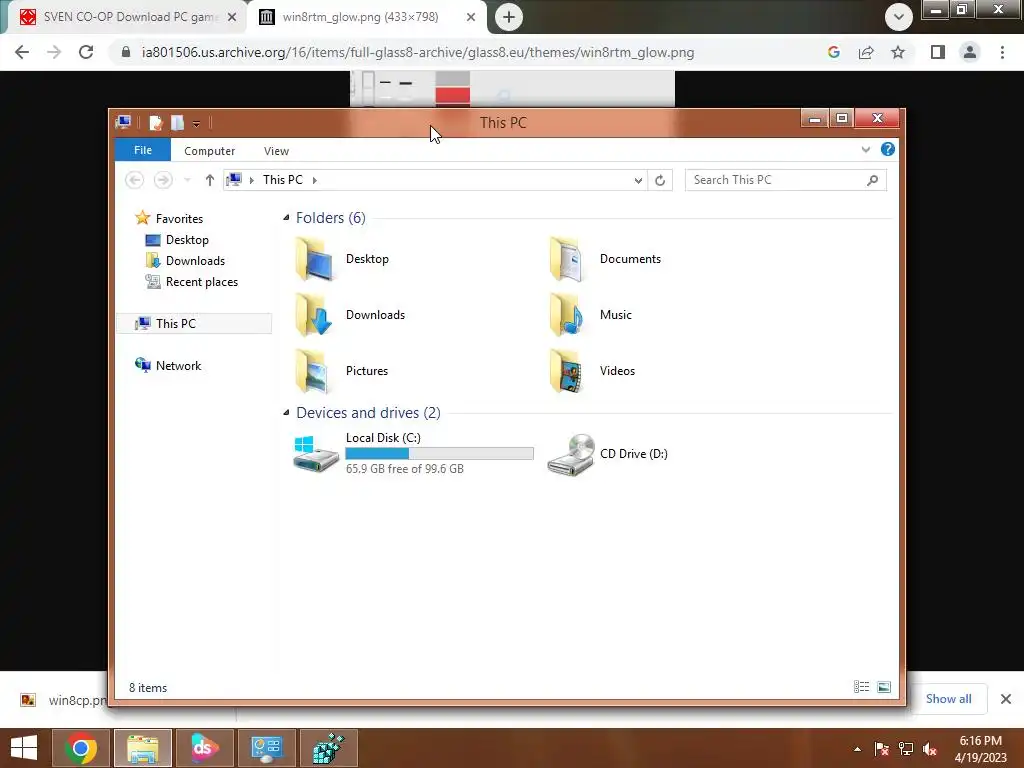Open the downloaded win8cp.png file item
The image size is (1024, 768).
[x=62, y=700]
